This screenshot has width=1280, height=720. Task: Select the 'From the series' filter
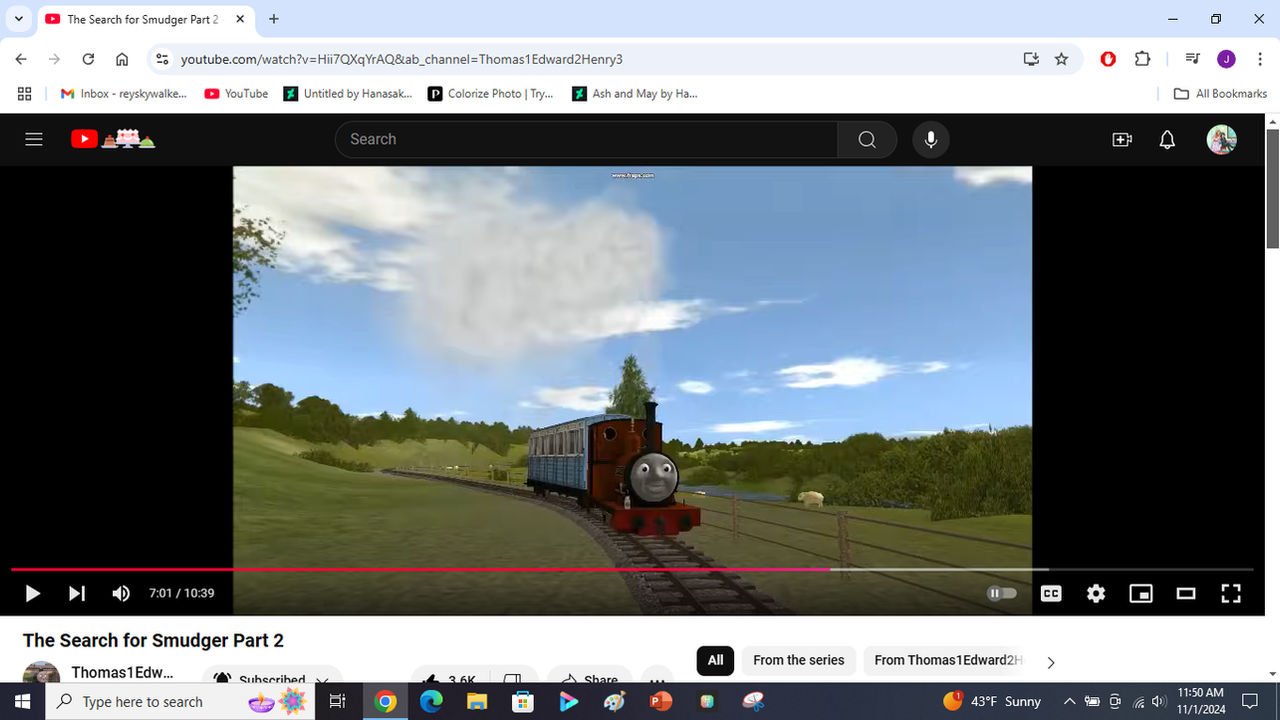(798, 660)
